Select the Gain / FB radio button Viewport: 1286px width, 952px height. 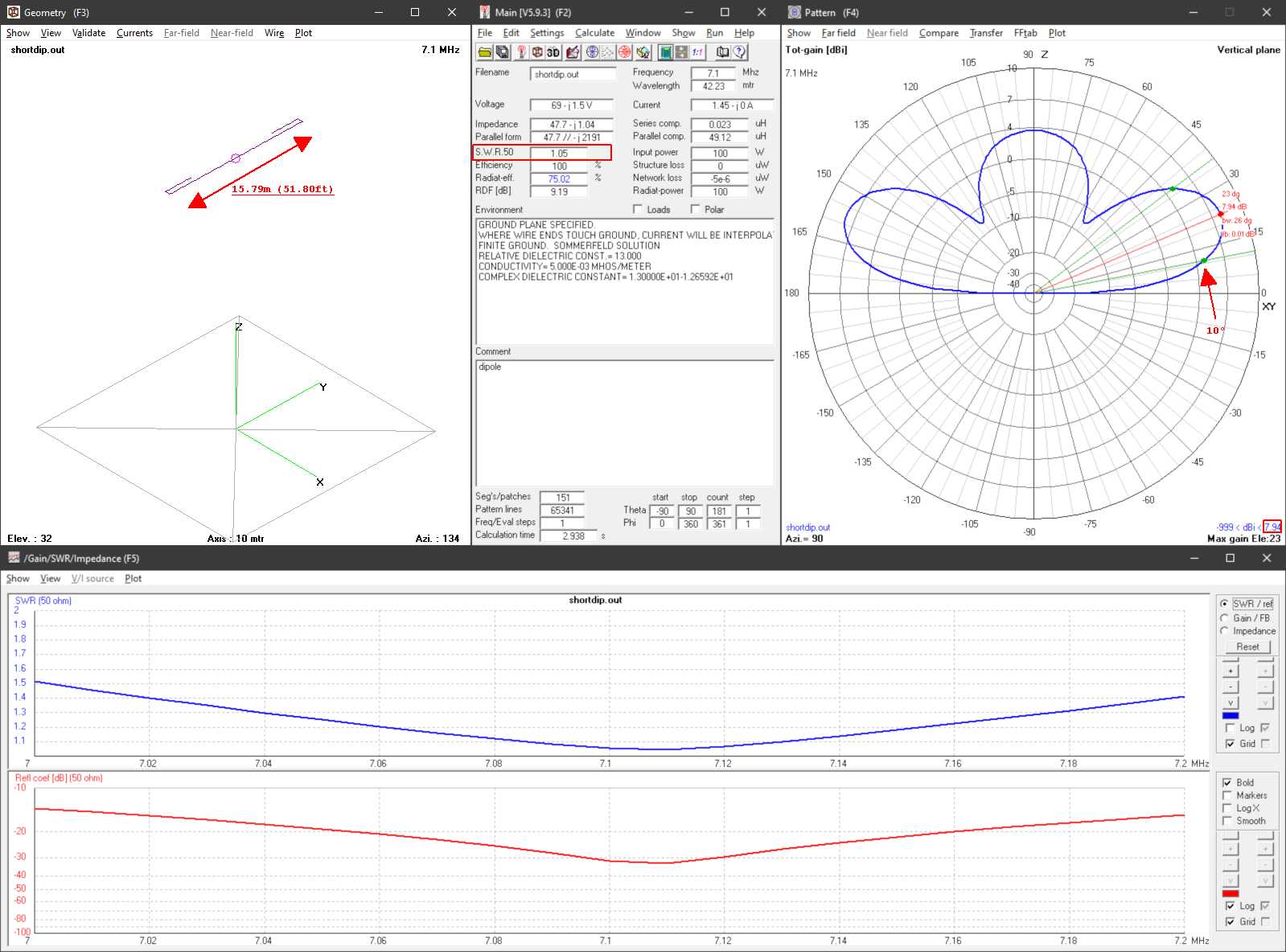1225,618
